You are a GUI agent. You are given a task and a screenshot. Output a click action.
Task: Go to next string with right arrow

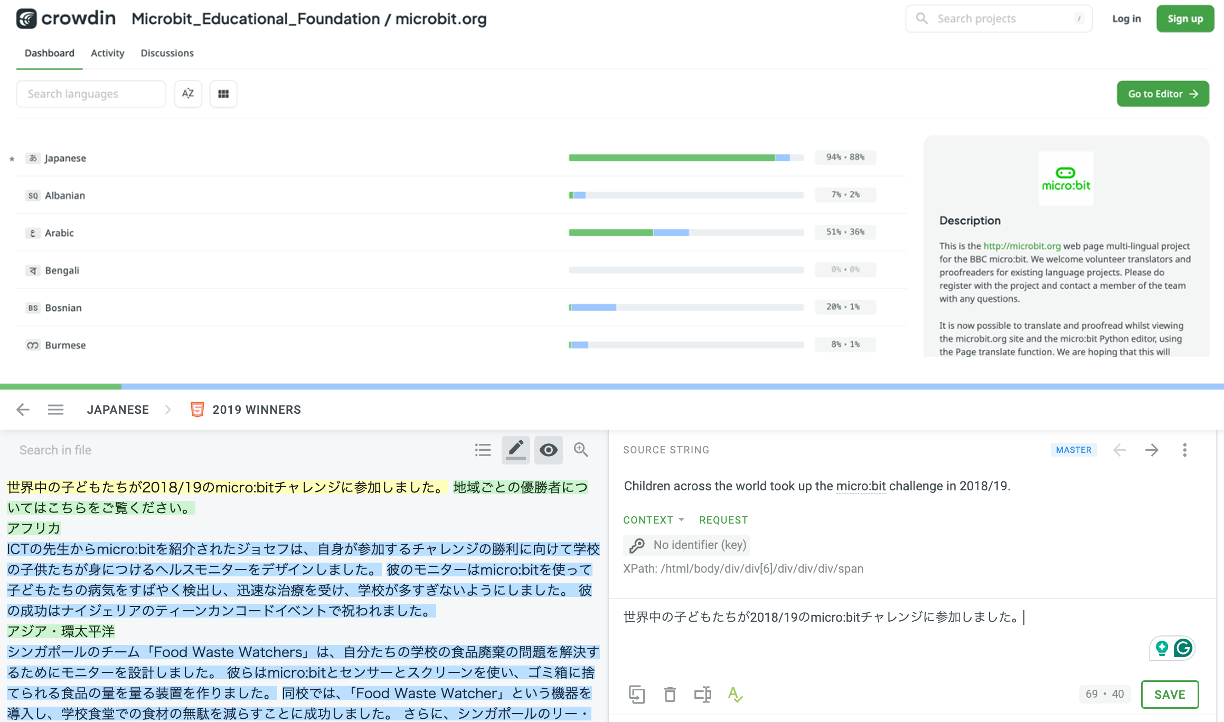(1152, 450)
